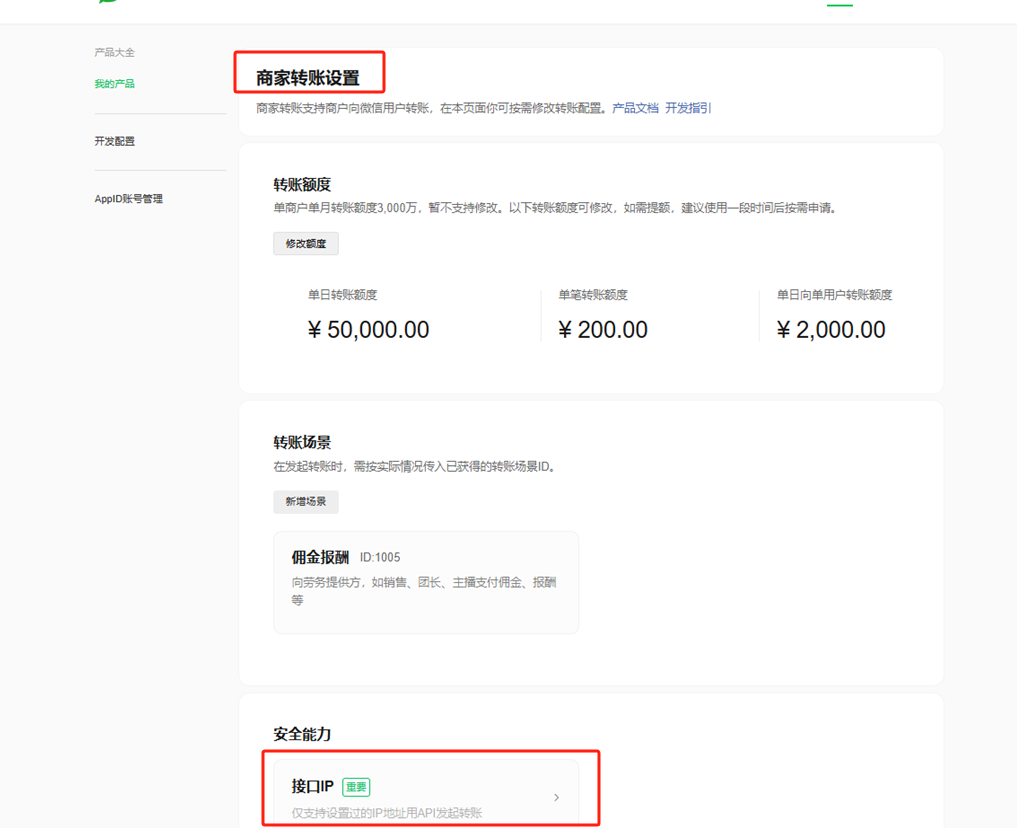
Task: Open 产品大全 in the sidebar
Action: coord(114,52)
